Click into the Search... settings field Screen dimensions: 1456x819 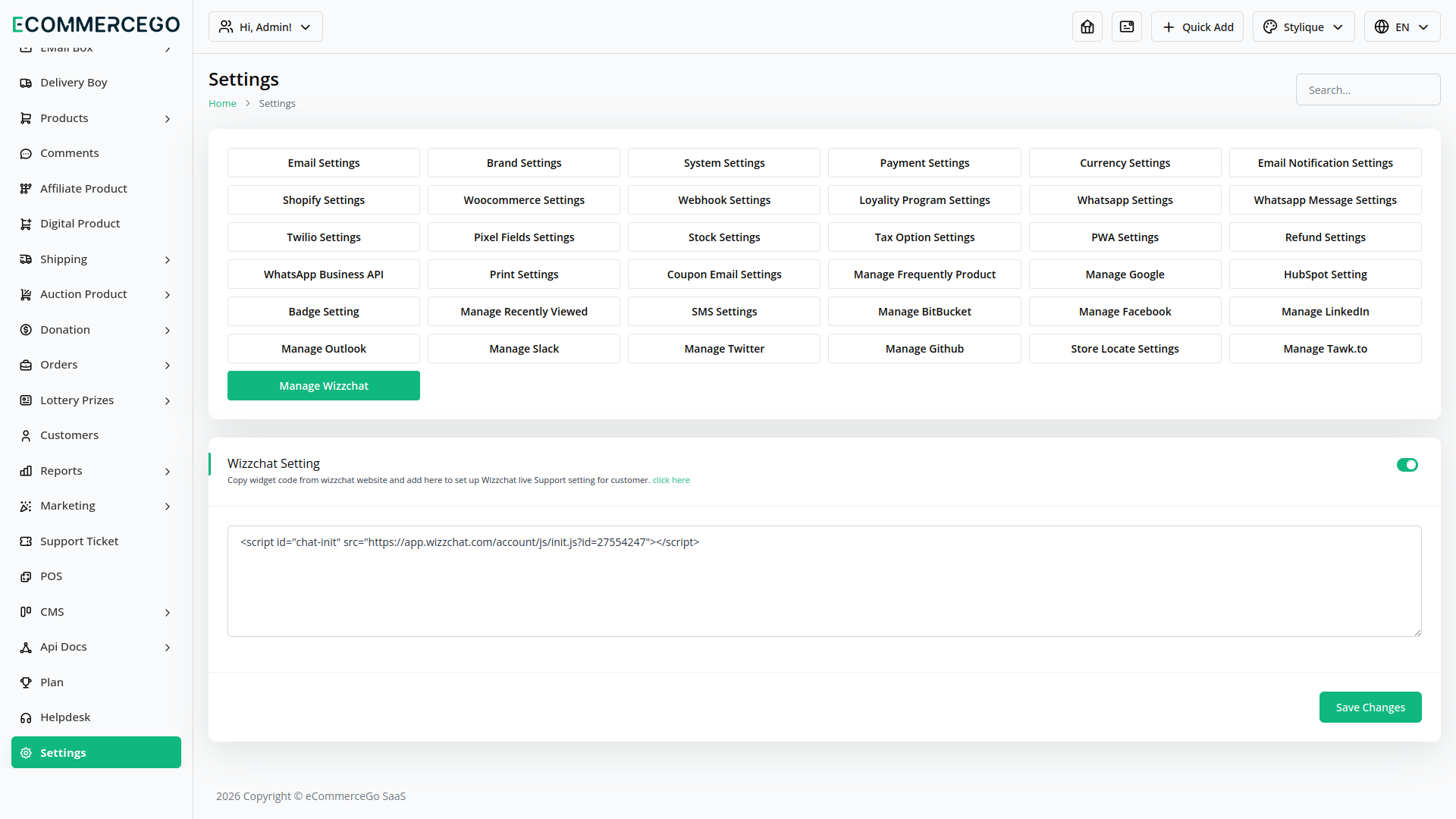pyautogui.click(x=1368, y=89)
